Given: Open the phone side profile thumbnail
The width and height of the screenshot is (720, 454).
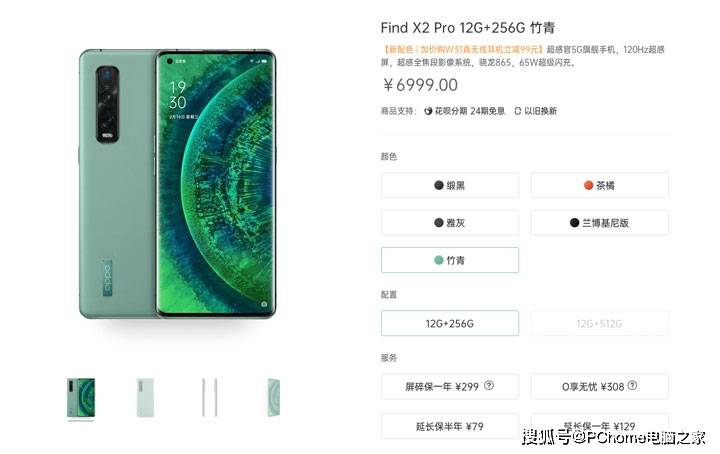Looking at the screenshot, I should (x=209, y=398).
